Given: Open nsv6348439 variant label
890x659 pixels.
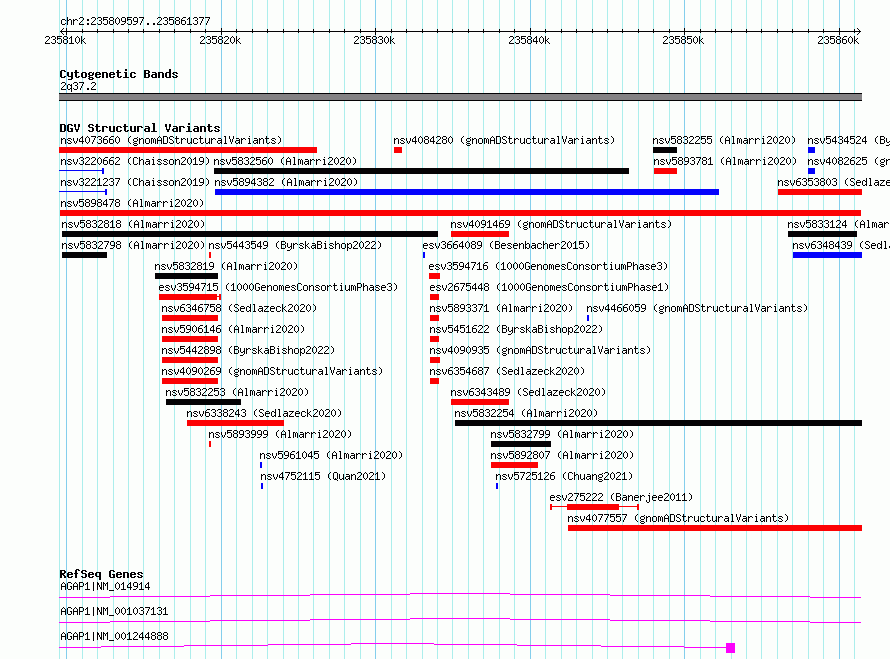Looking at the screenshot, I should pos(841,245).
